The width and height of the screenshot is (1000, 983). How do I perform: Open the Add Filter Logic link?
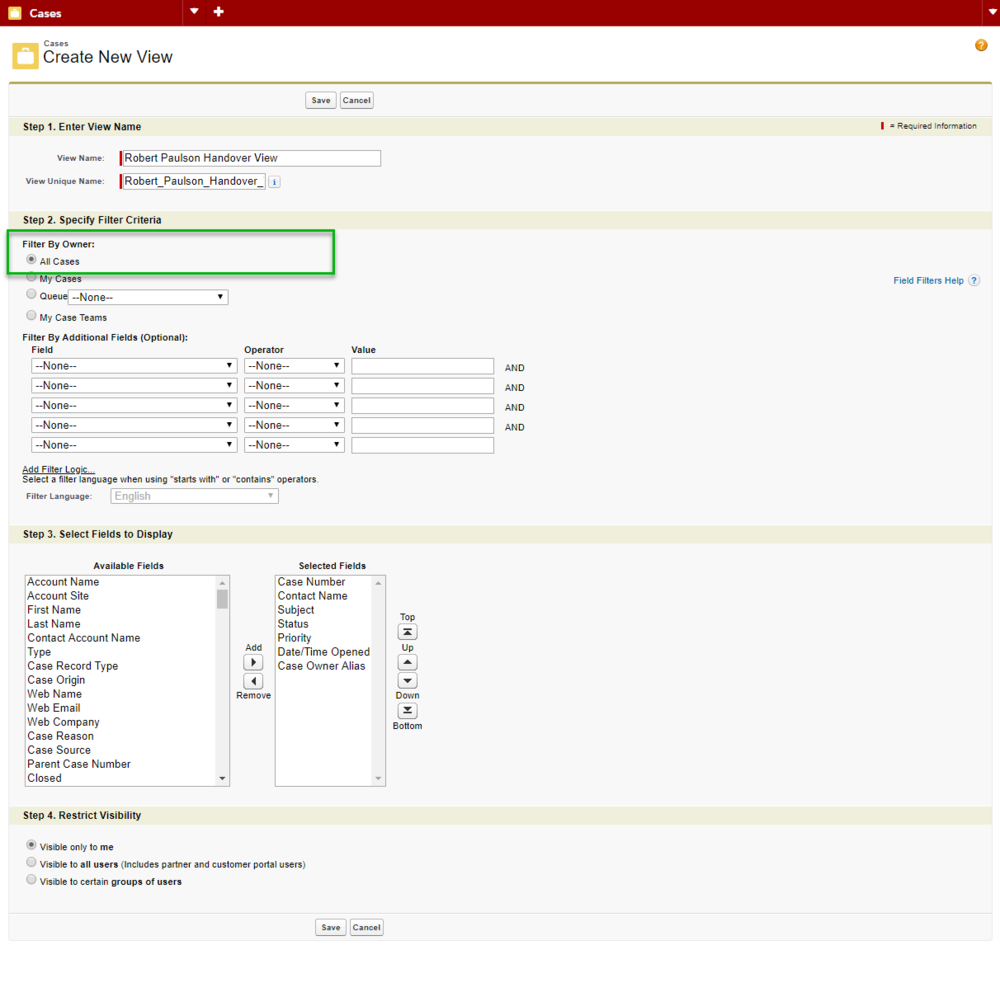(58, 469)
